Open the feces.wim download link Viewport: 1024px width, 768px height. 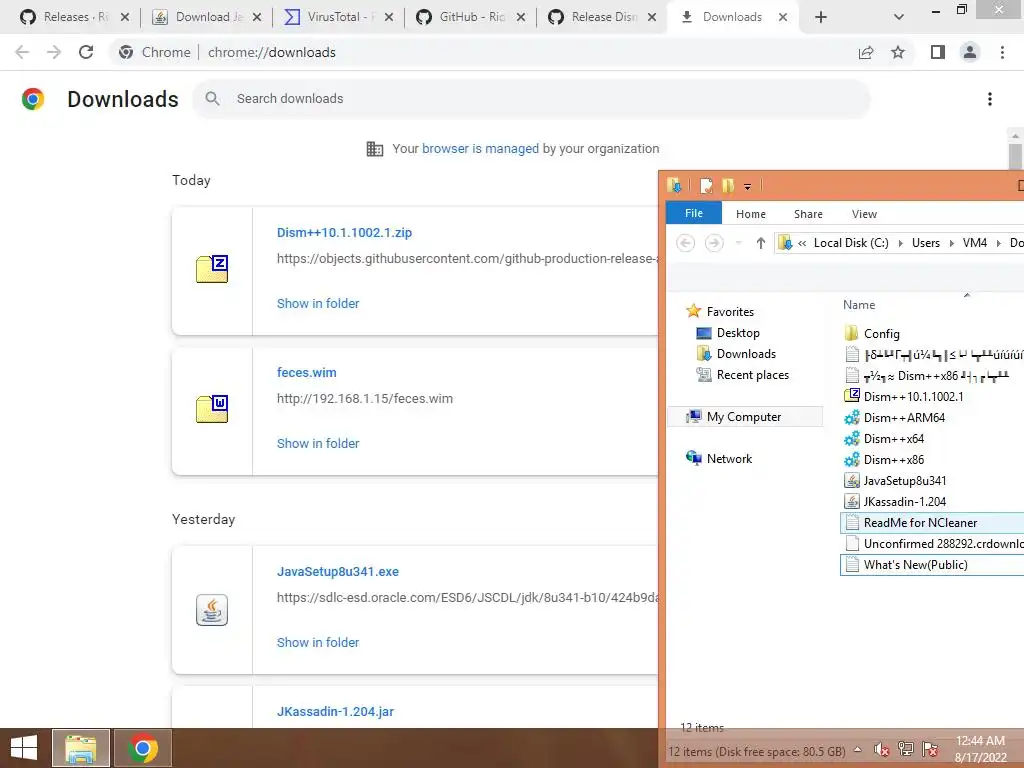click(306, 372)
